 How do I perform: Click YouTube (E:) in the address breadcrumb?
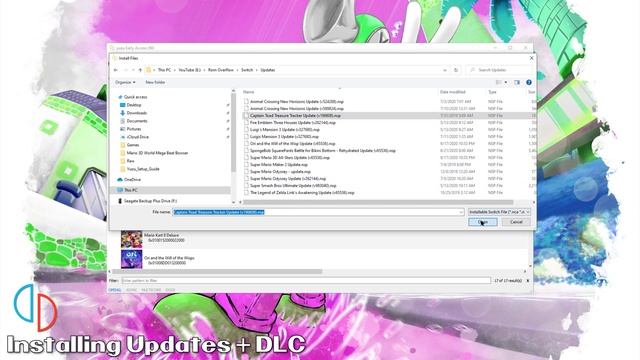pos(189,70)
